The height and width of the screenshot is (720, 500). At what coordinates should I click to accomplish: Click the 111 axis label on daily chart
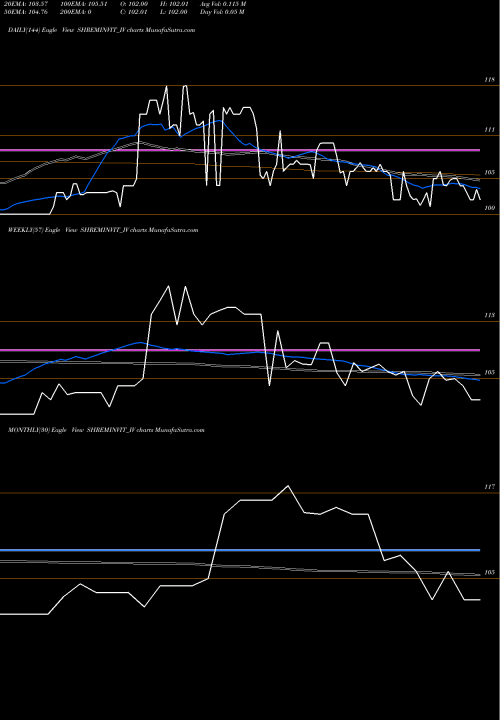[490, 130]
